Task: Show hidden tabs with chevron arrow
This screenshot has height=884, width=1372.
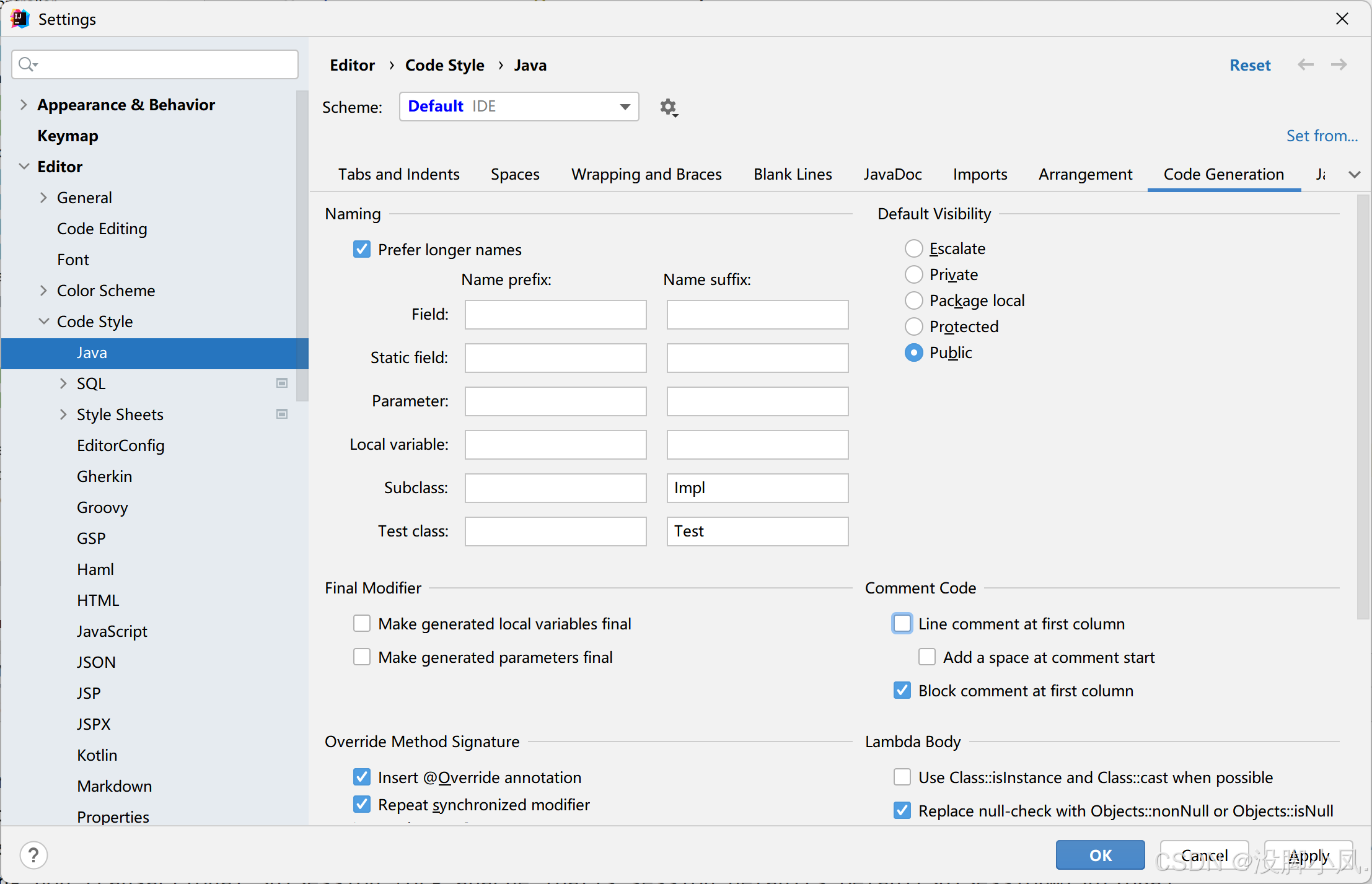Action: pyautogui.click(x=1354, y=175)
